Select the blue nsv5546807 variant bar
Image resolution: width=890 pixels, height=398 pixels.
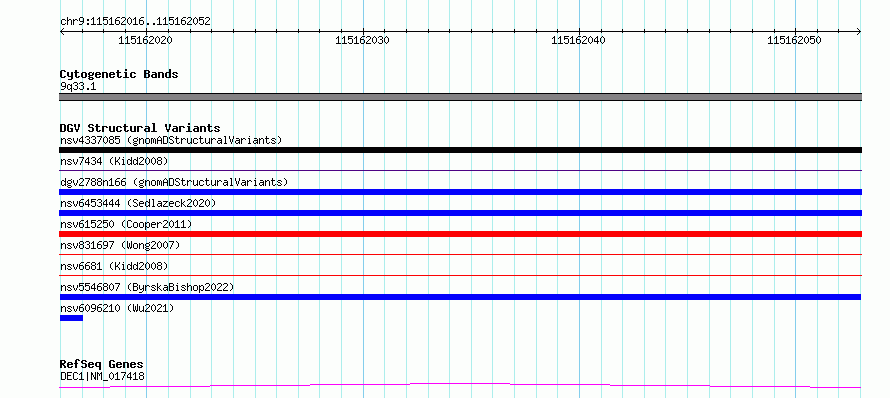(460, 297)
